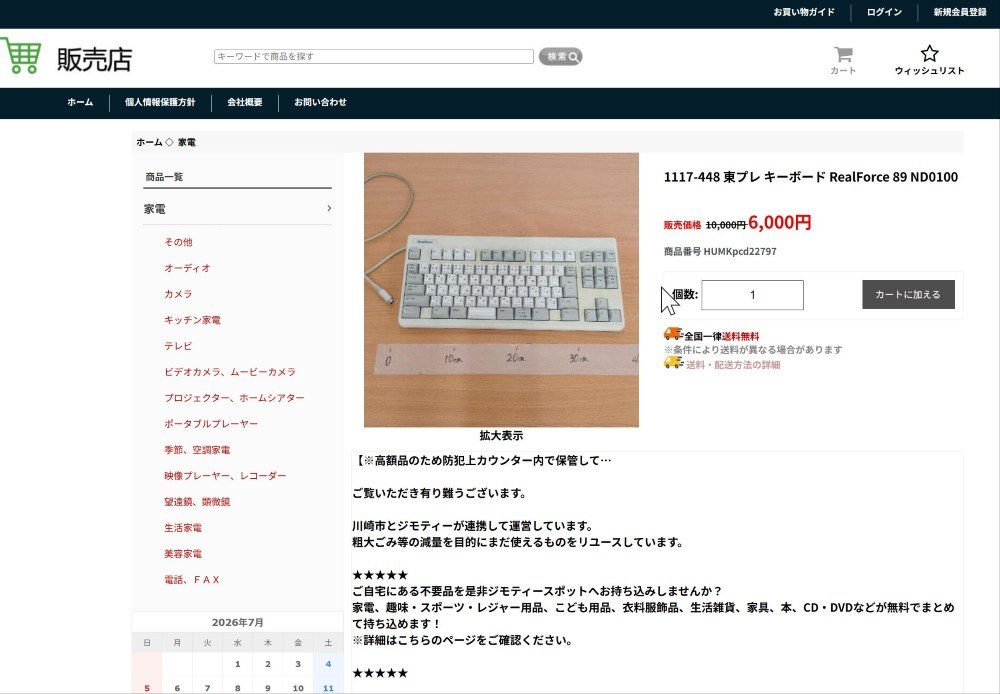1000x694 pixels.
Task: Select the 望遠鏡、顕微鏡 category
Action: click(x=197, y=502)
